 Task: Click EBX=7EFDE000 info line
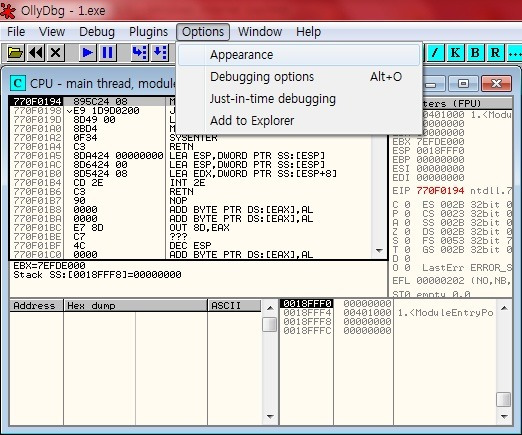pos(49,266)
